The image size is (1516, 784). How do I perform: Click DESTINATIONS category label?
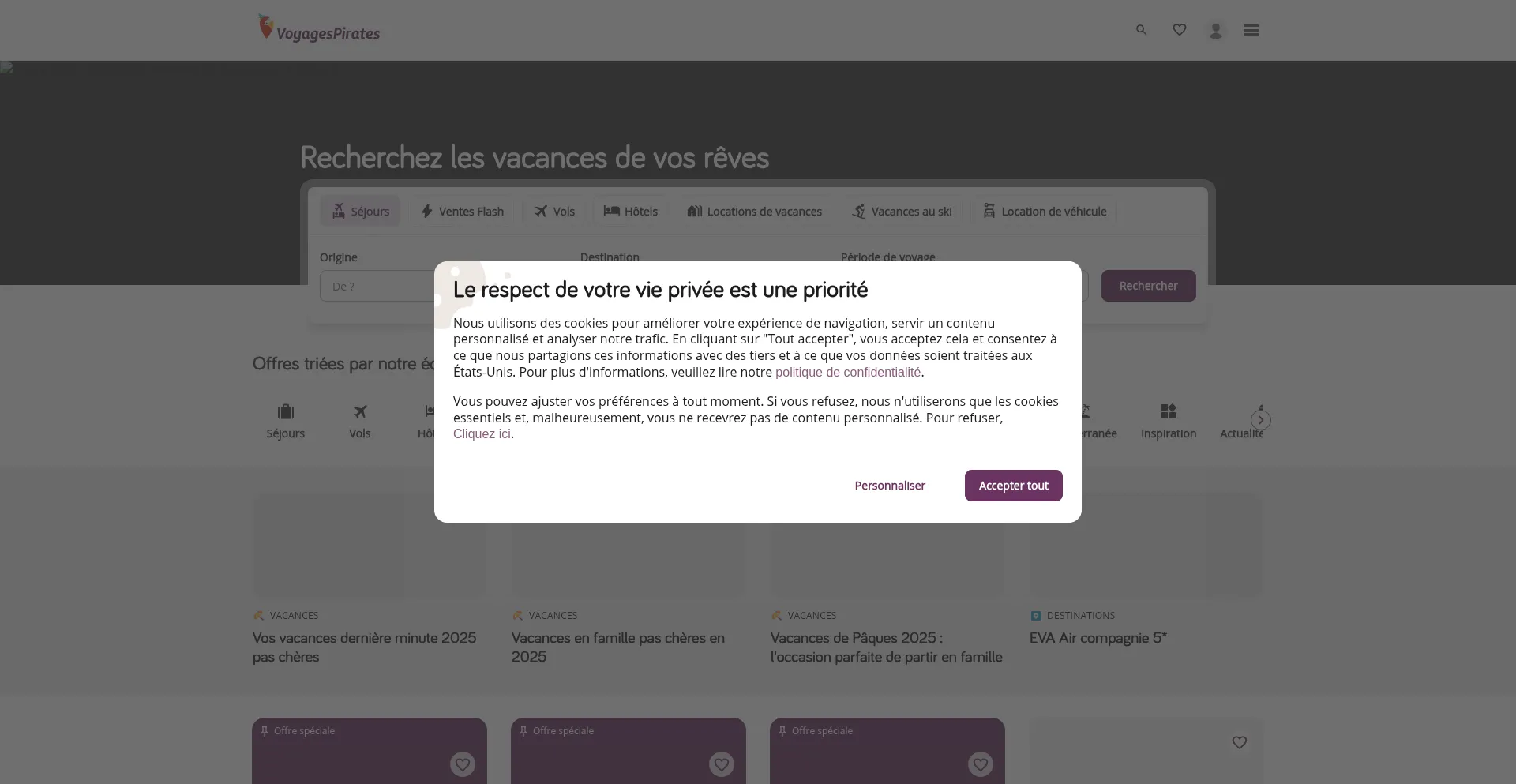tap(1080, 616)
